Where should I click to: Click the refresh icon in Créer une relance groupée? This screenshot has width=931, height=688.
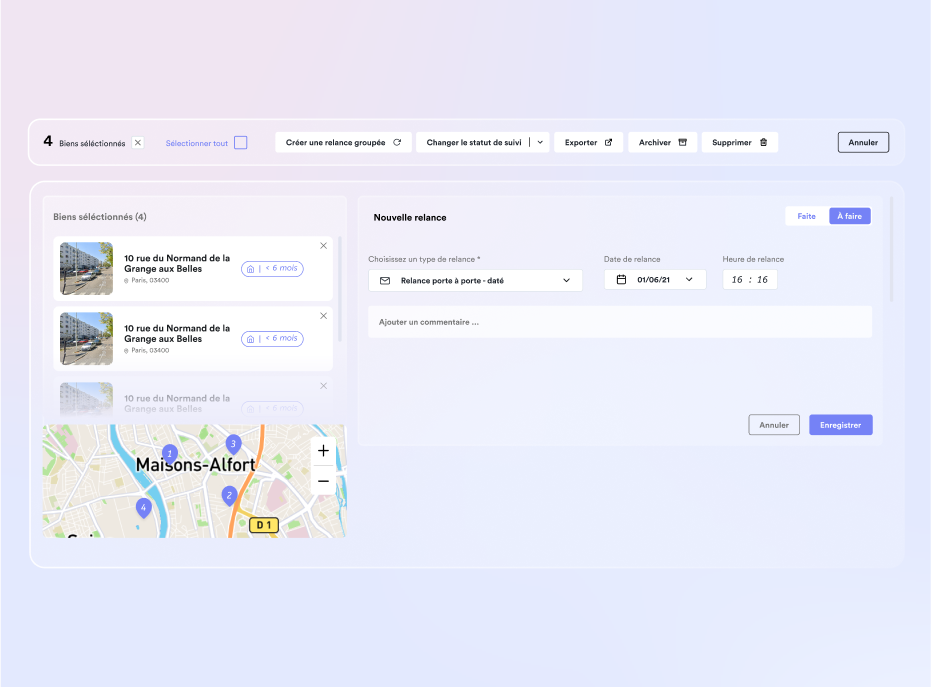coord(397,142)
